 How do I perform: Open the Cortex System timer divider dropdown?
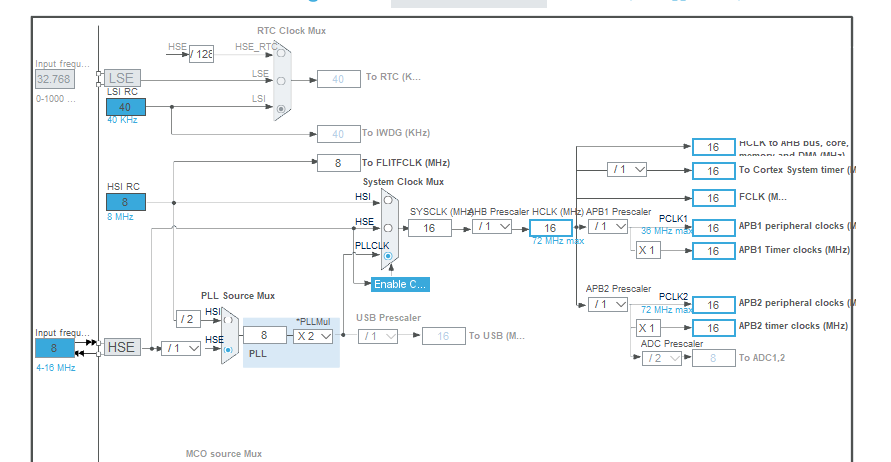tap(627, 169)
